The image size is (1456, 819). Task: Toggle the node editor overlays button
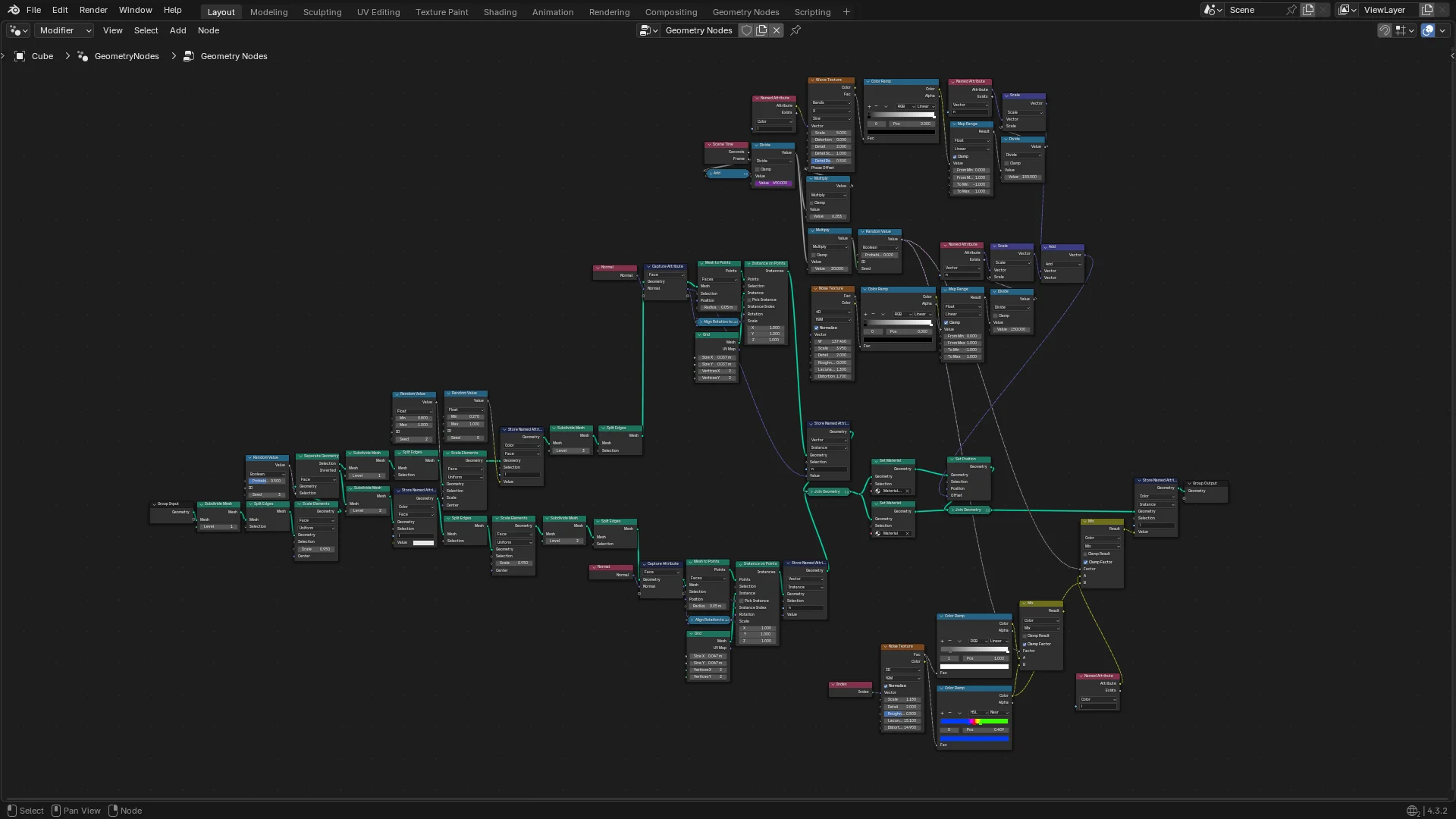pyautogui.click(x=1428, y=30)
